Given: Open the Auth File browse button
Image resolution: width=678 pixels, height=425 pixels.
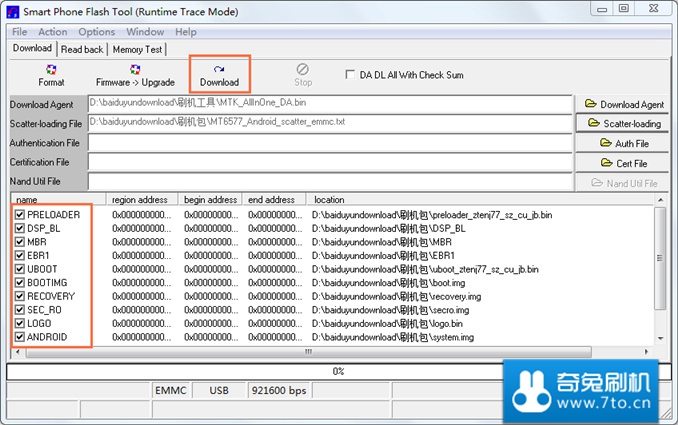Looking at the screenshot, I should (623, 143).
